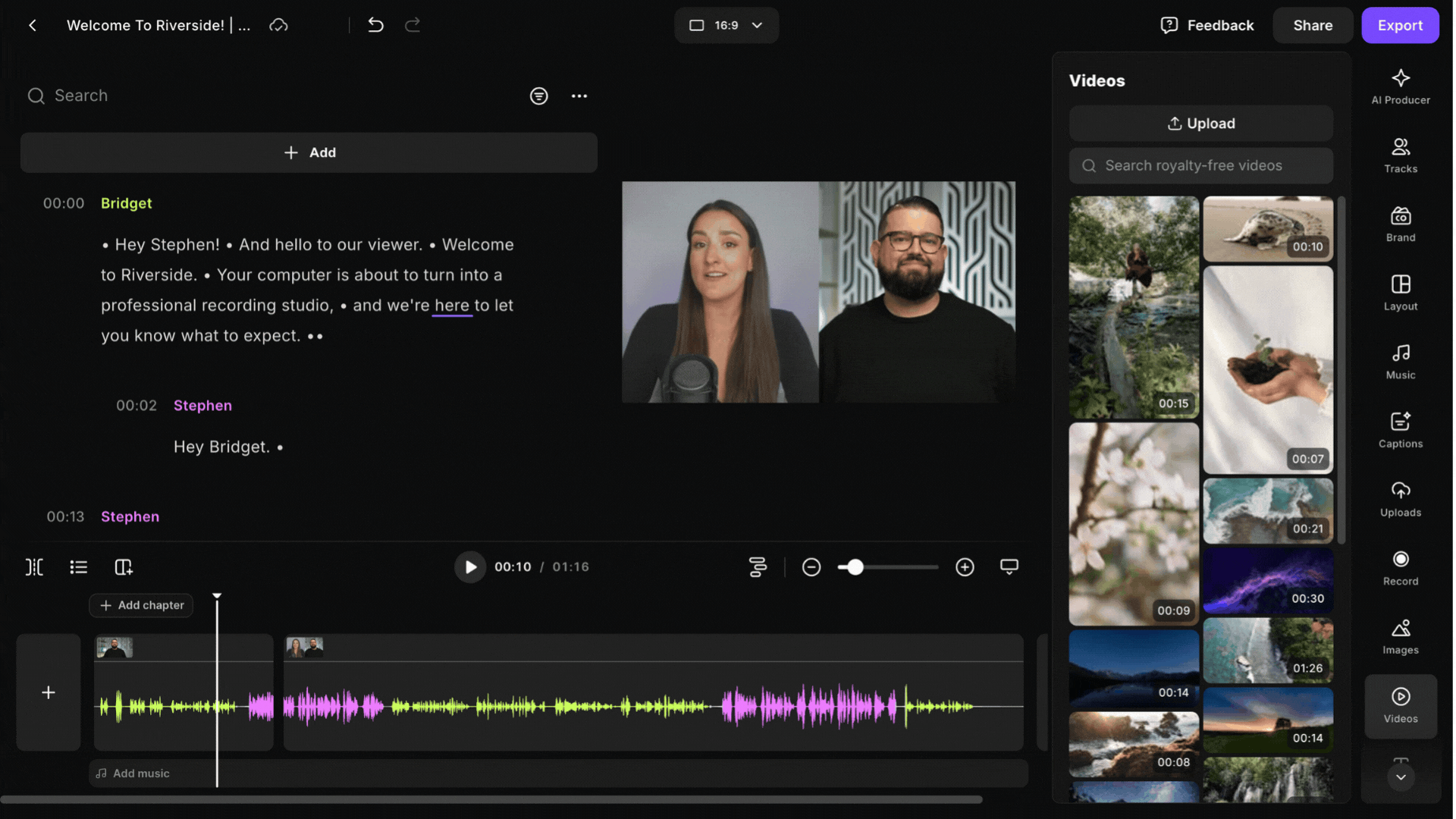
Task: Click the Record sidebar icon
Action: click(1400, 567)
